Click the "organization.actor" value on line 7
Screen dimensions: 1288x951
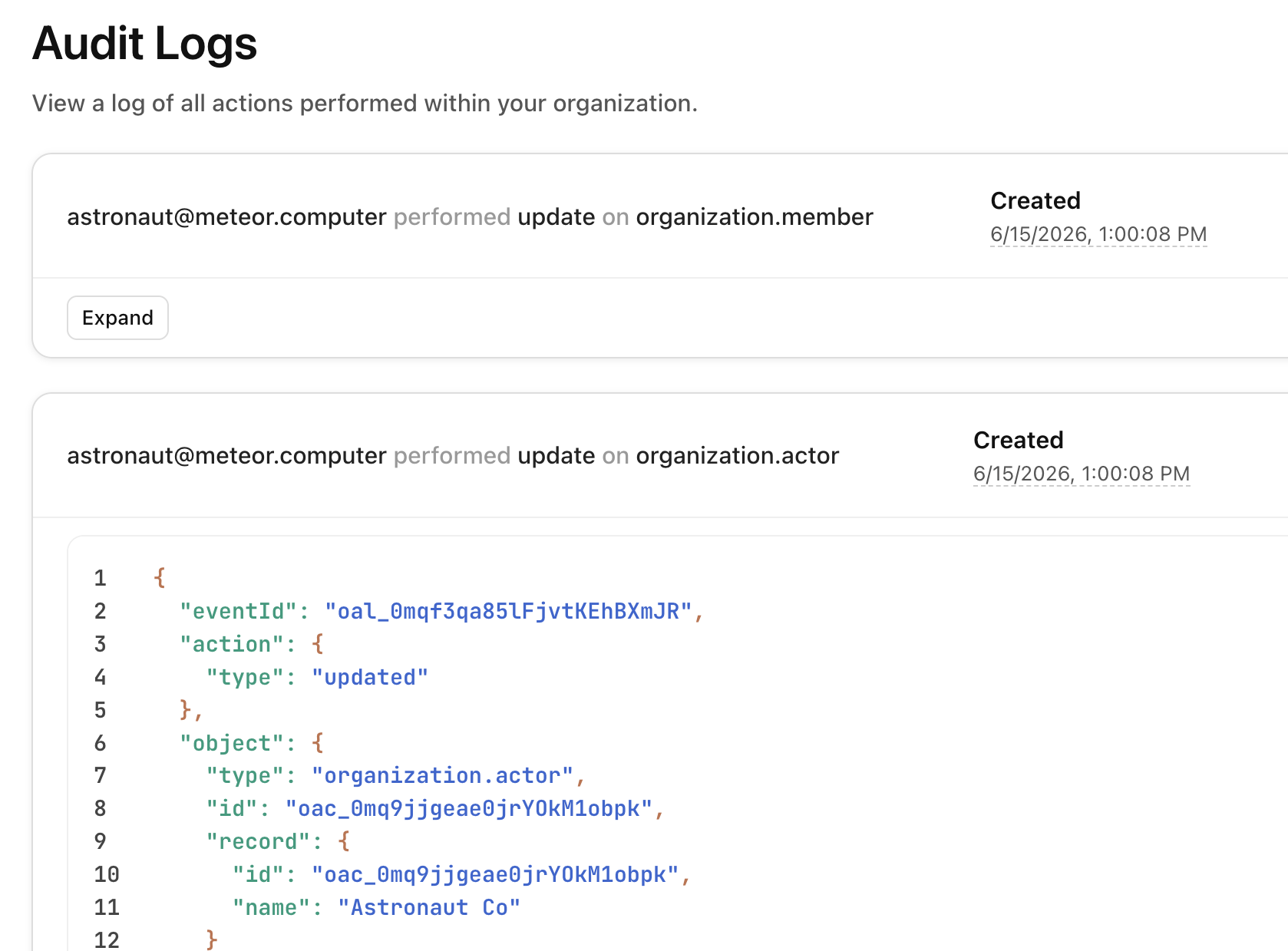coord(442,776)
